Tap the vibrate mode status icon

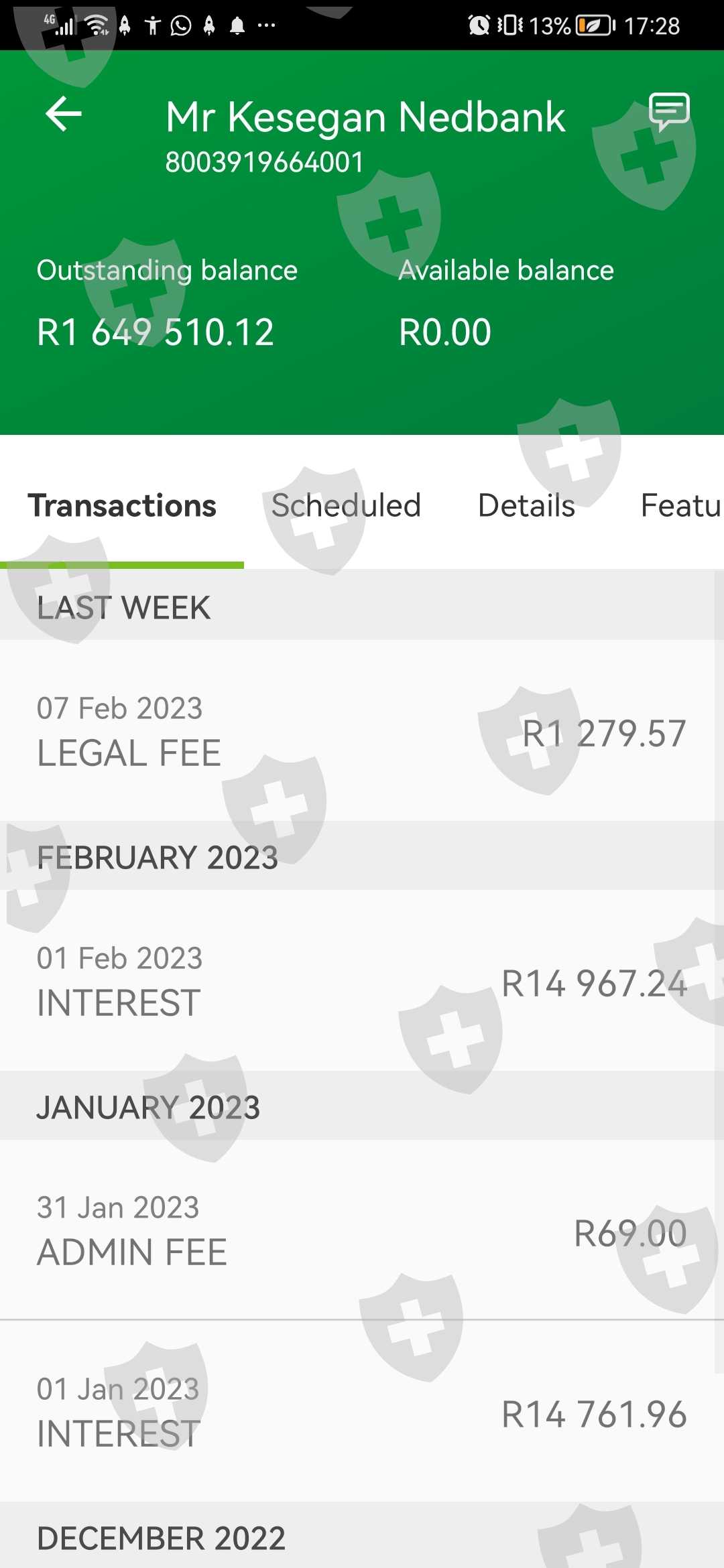coord(510,26)
